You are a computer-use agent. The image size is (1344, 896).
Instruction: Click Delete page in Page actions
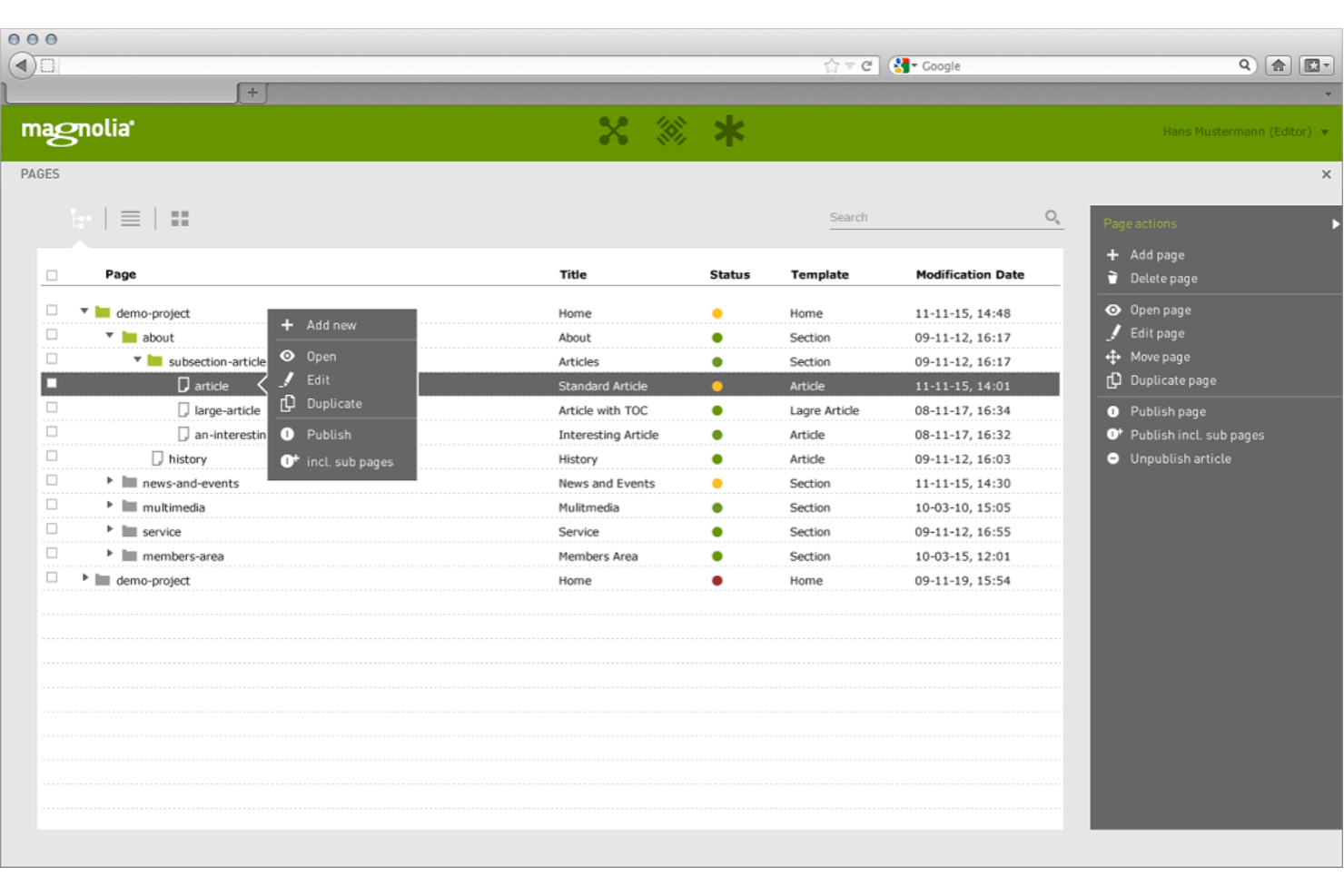click(x=1163, y=279)
